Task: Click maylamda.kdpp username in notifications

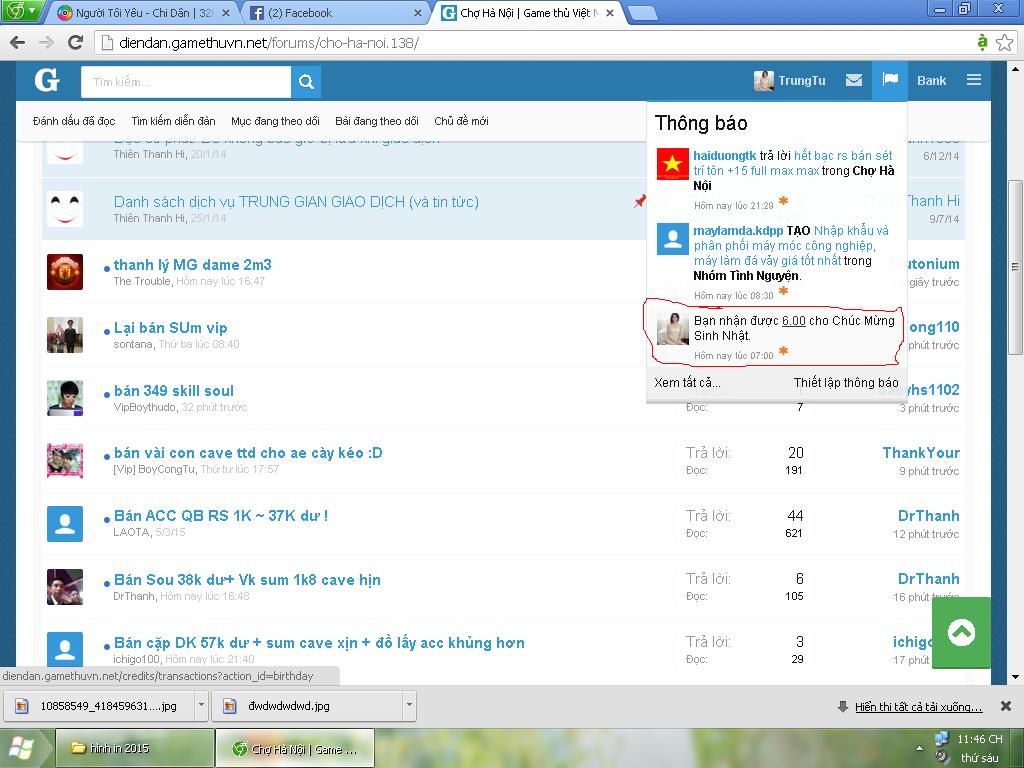Action: (738, 231)
